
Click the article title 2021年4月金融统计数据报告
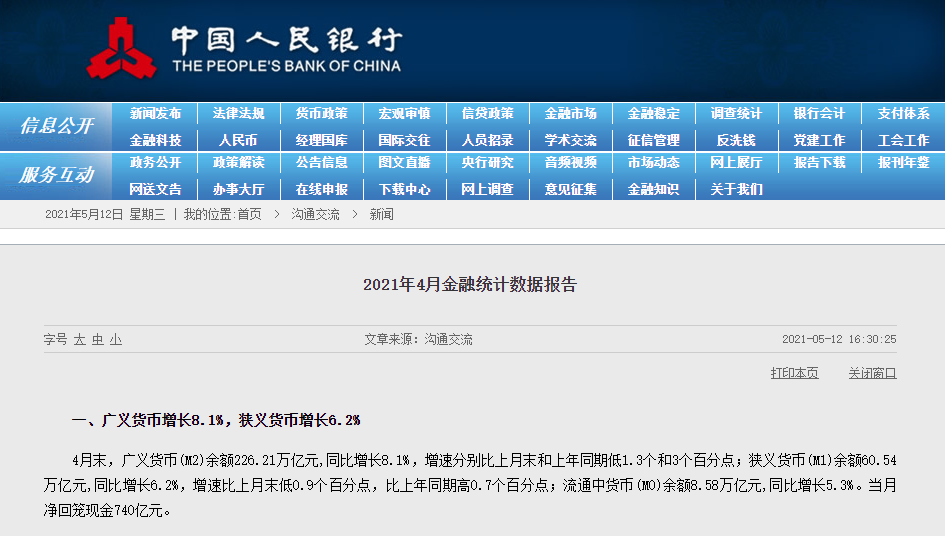(470, 285)
